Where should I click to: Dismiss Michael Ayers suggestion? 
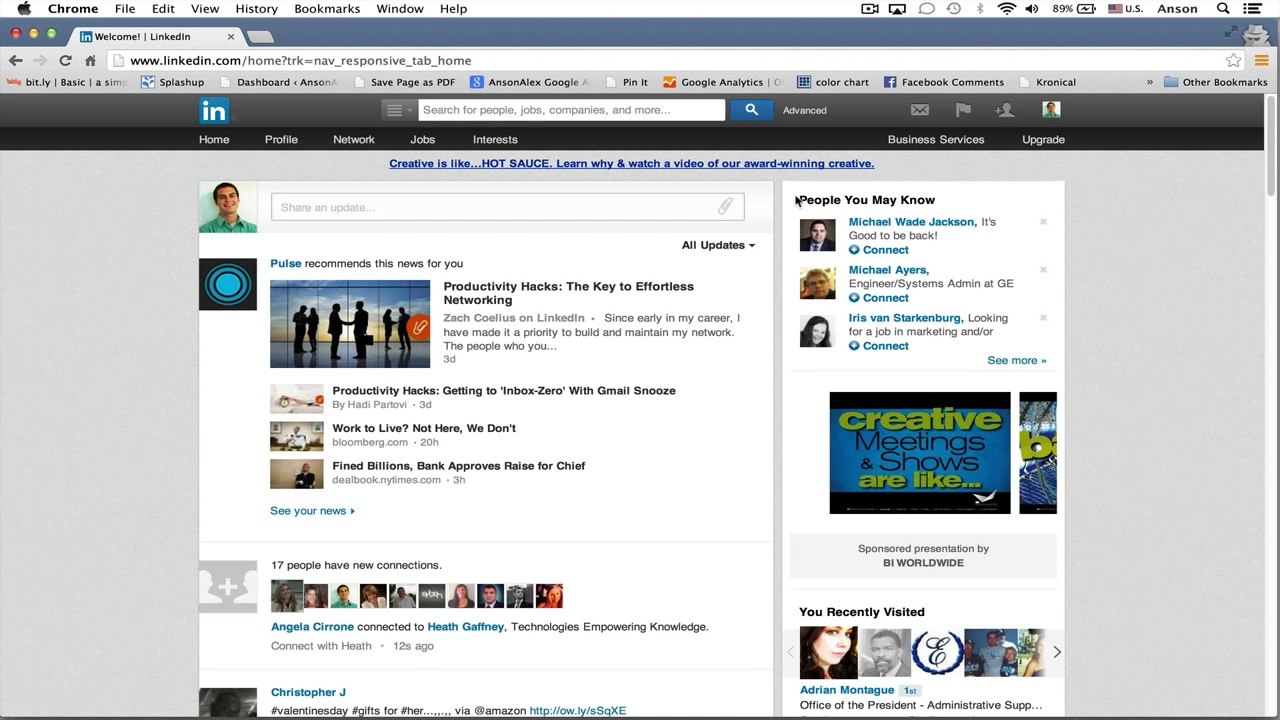tap(1043, 270)
